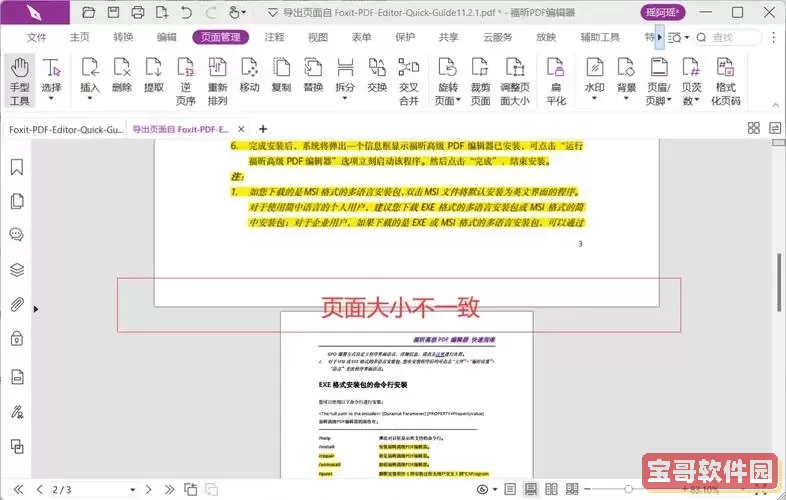Open the bookmarks panel in sidebar

(17, 167)
